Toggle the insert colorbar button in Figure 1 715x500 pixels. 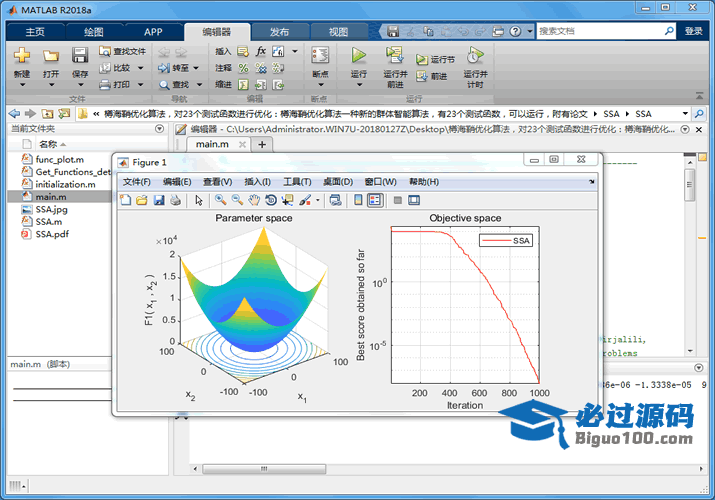(358, 200)
